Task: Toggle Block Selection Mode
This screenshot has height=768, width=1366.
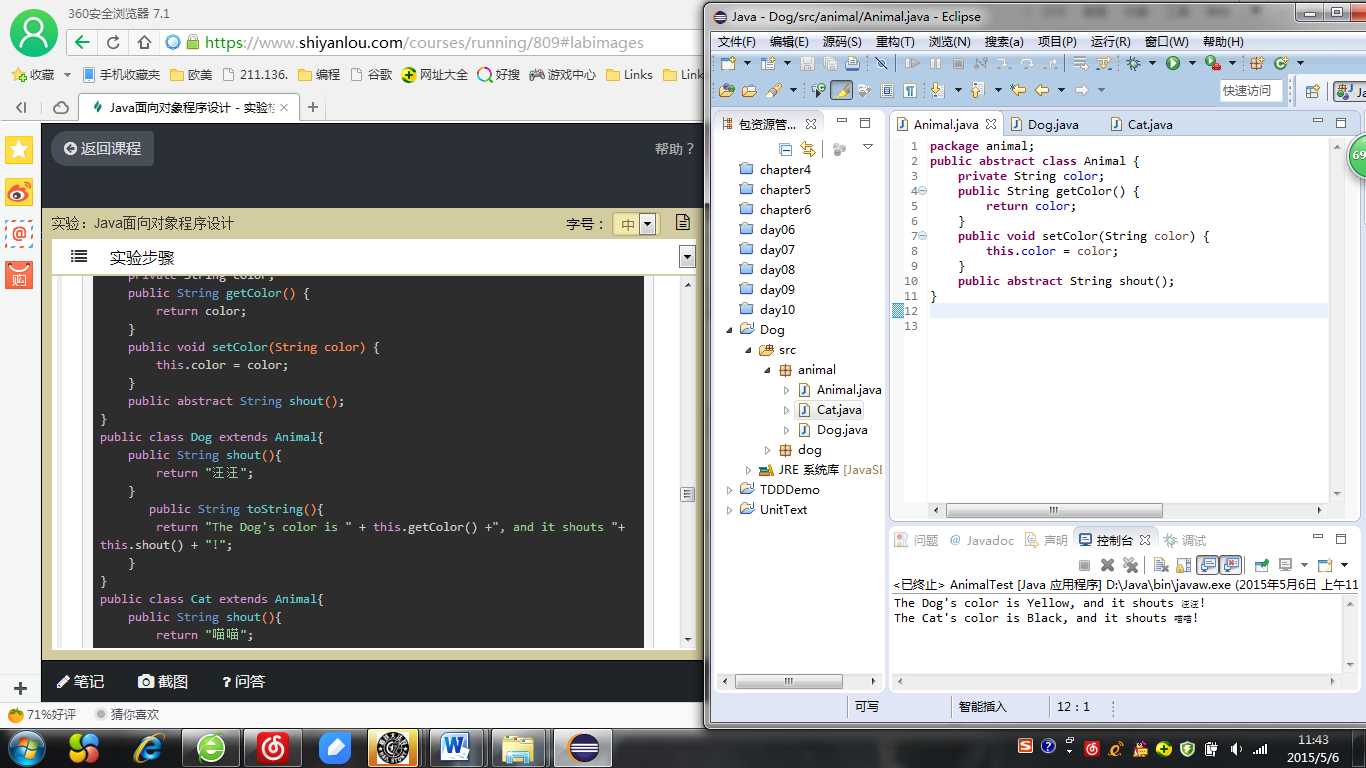Action: (x=887, y=91)
